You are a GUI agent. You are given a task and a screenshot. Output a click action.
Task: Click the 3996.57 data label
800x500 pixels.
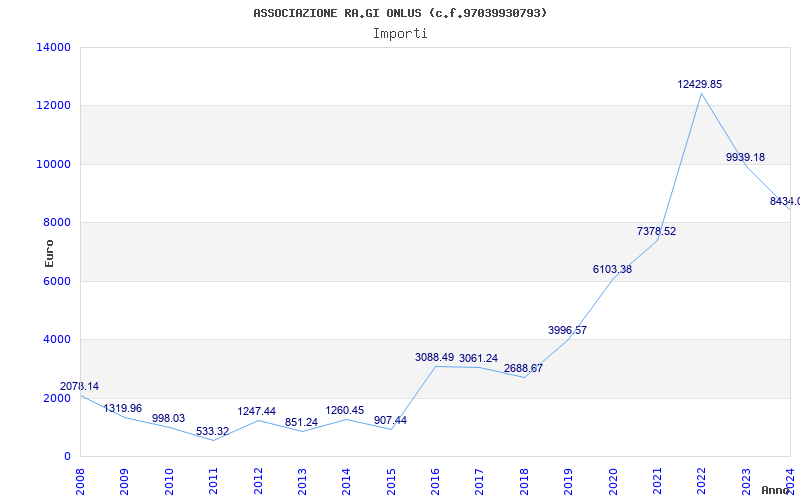pos(567,330)
